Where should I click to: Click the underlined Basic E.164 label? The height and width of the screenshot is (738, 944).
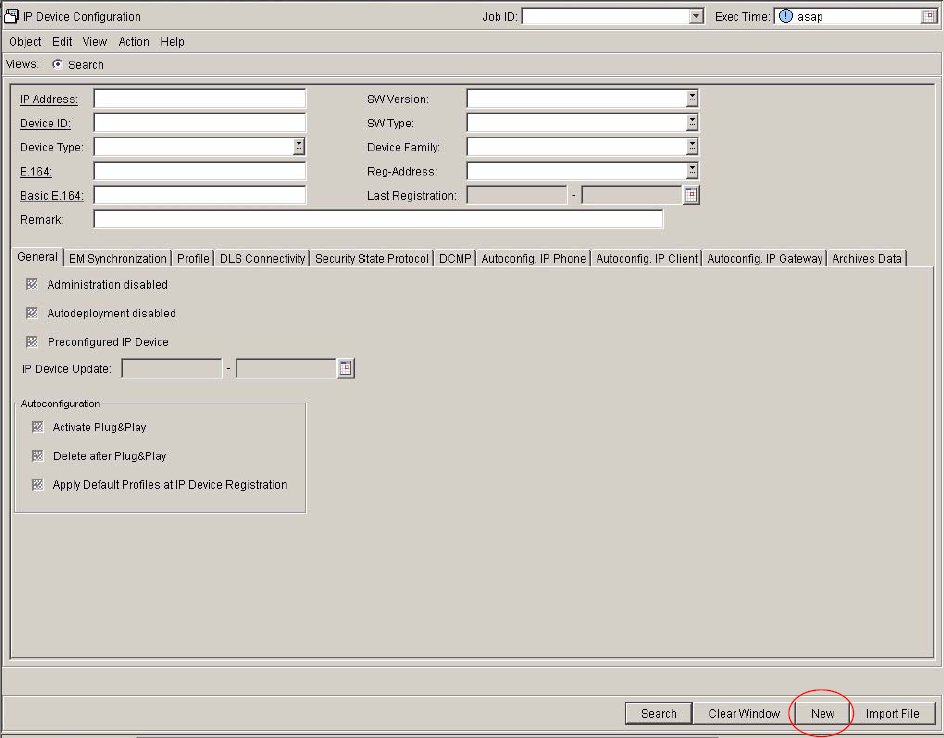point(52,196)
